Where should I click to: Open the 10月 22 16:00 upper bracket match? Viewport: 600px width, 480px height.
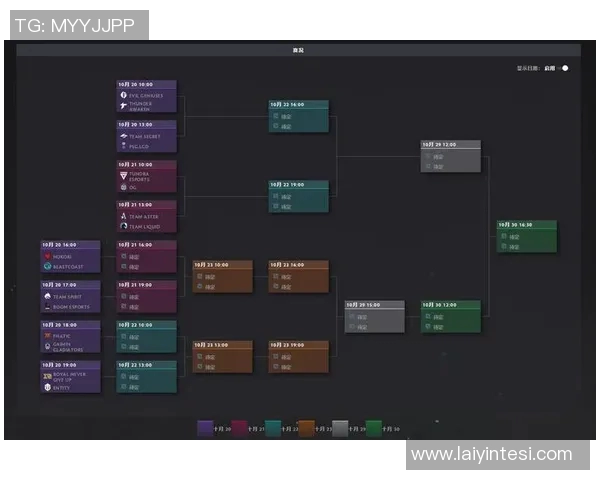298,116
